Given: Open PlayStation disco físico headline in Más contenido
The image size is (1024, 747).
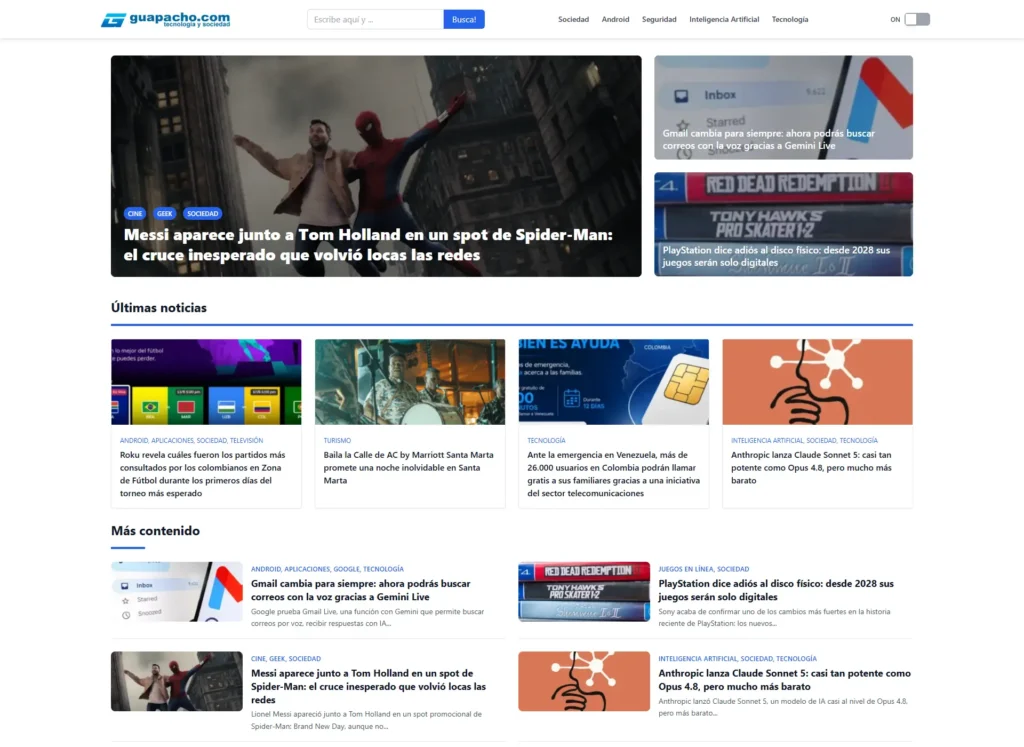Looking at the screenshot, I should (776, 590).
